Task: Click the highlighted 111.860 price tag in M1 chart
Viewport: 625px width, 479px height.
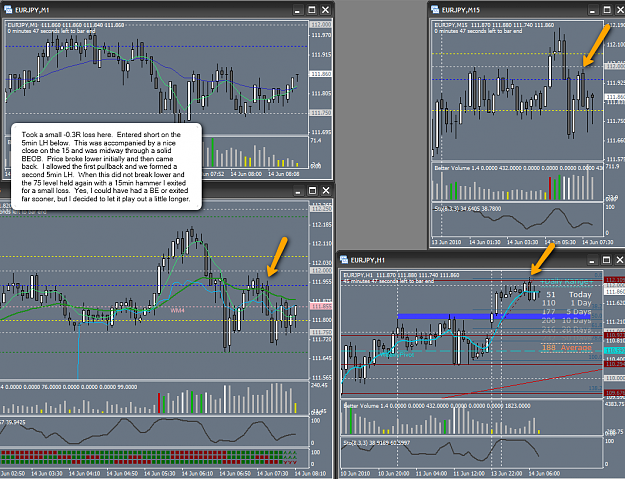Action: point(321,74)
